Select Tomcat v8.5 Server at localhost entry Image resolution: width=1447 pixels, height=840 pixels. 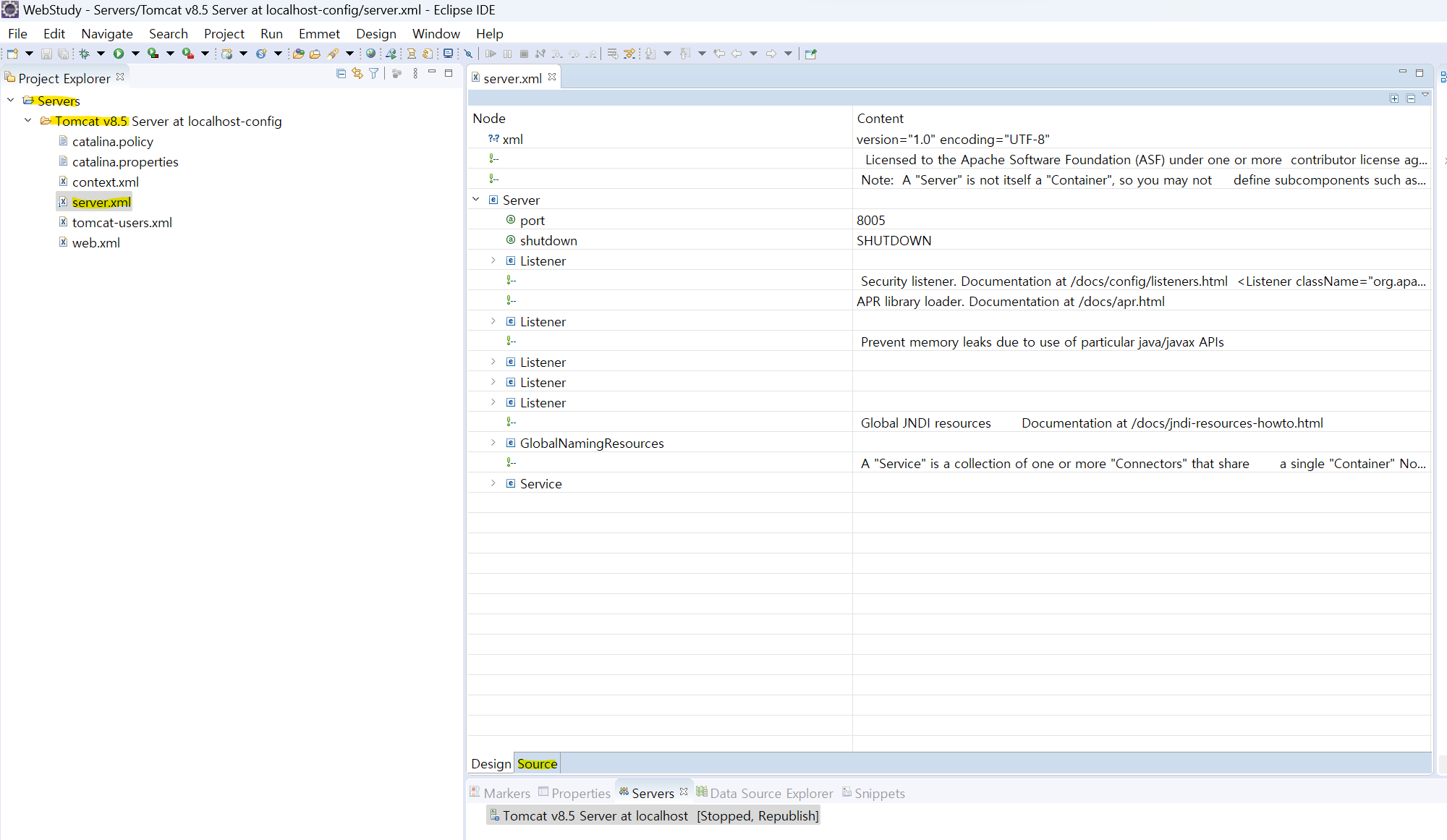(x=595, y=816)
